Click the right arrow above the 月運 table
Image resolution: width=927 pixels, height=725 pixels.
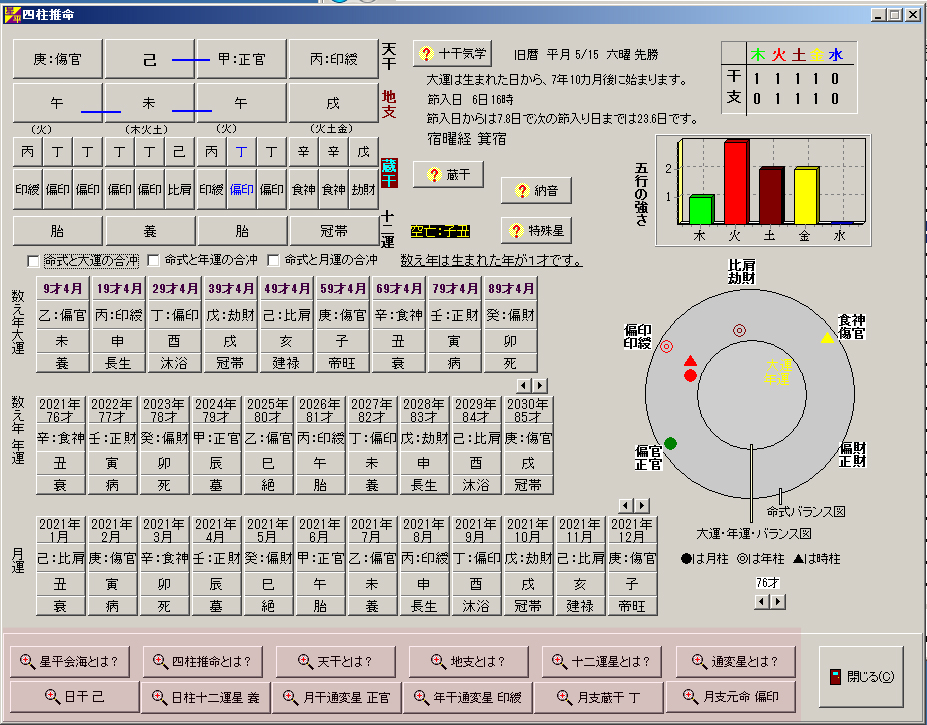point(642,506)
